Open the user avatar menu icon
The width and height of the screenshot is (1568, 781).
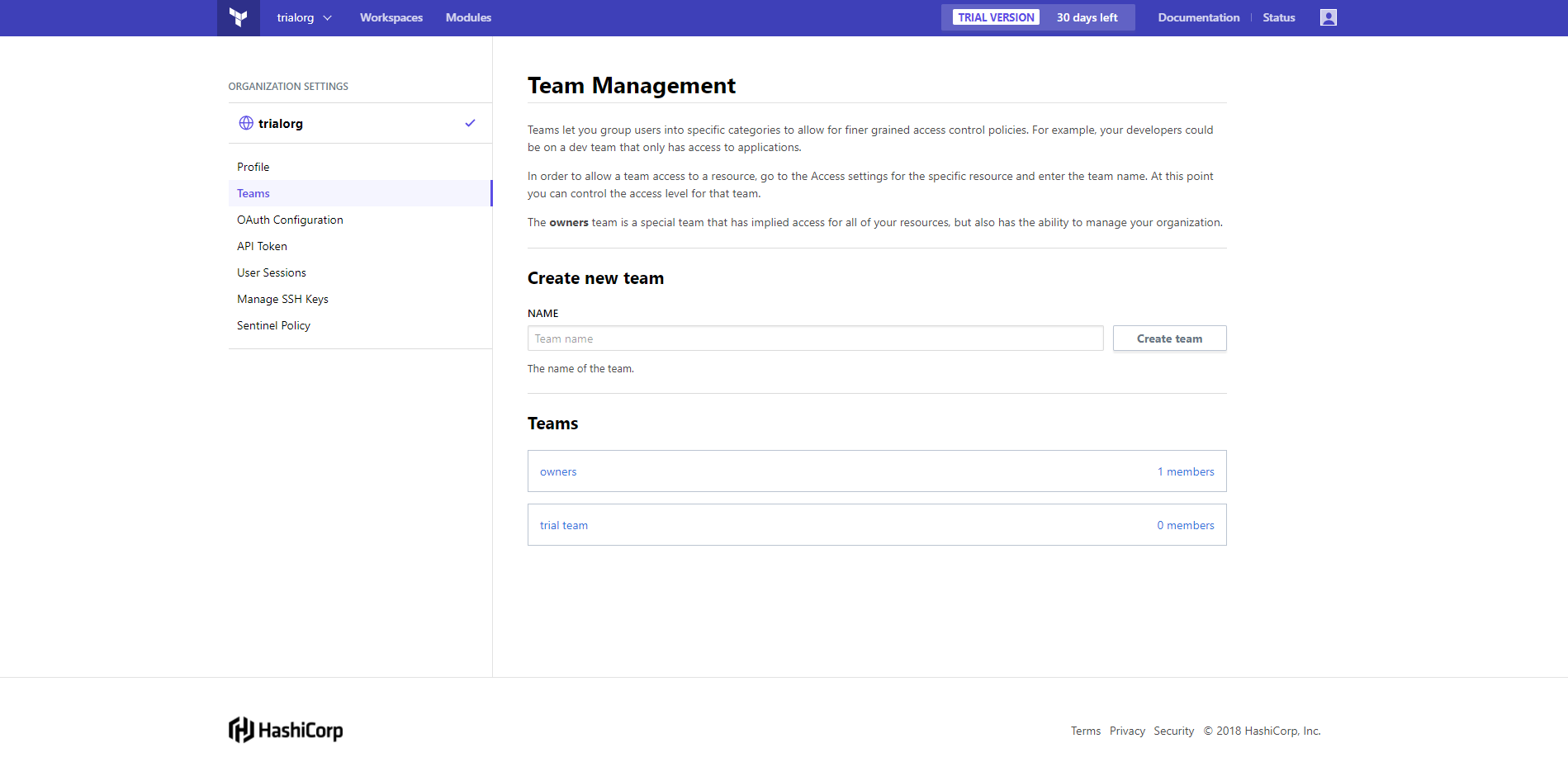coord(1328,17)
